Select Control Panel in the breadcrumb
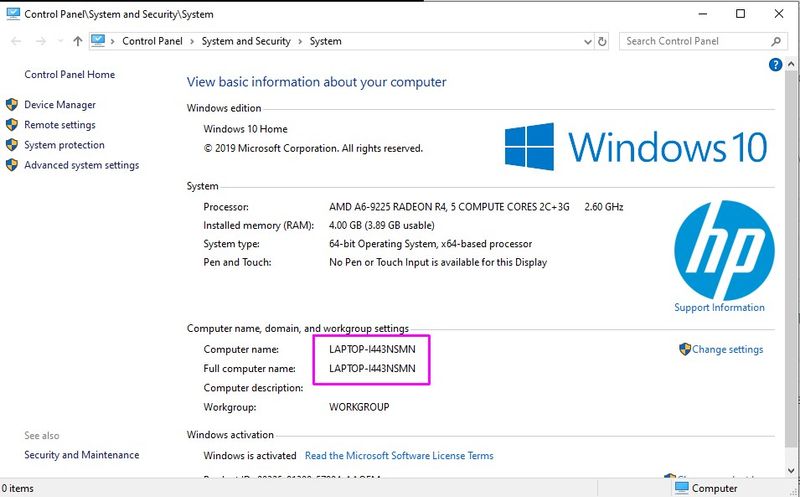This screenshot has height=497, width=800. click(x=152, y=41)
